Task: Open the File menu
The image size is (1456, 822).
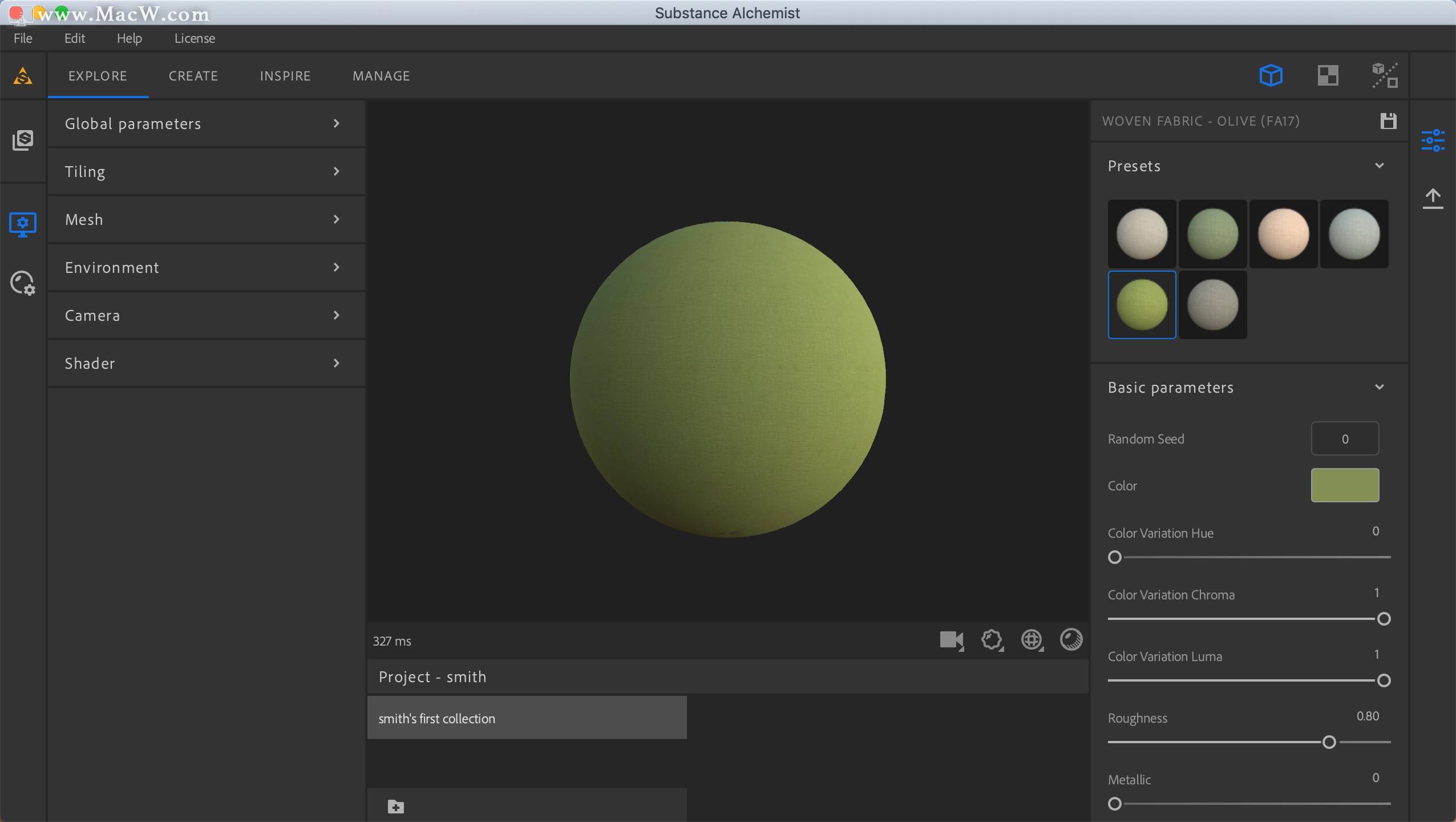Action: click(23, 38)
